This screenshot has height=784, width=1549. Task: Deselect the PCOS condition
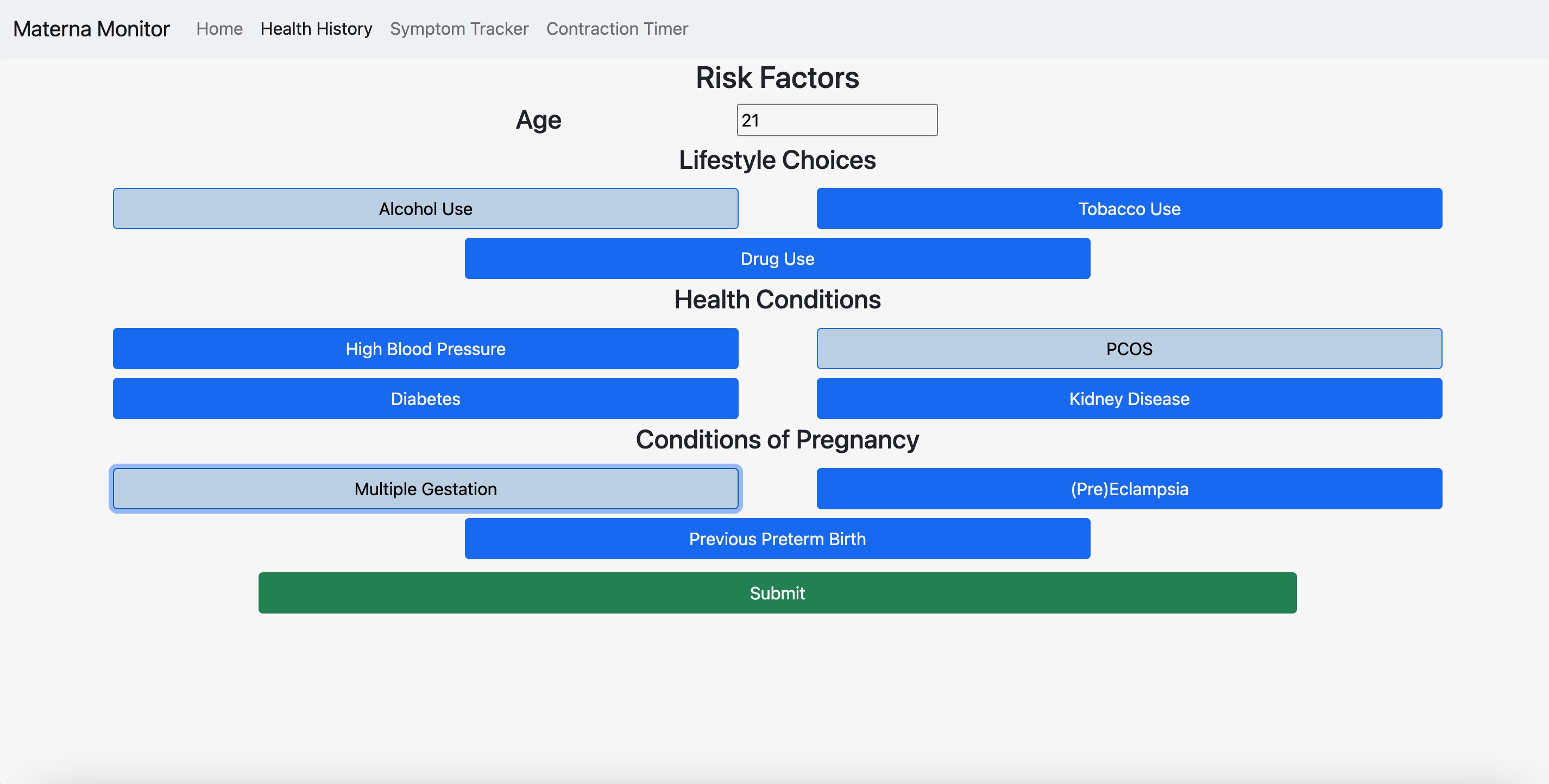pyautogui.click(x=1129, y=349)
